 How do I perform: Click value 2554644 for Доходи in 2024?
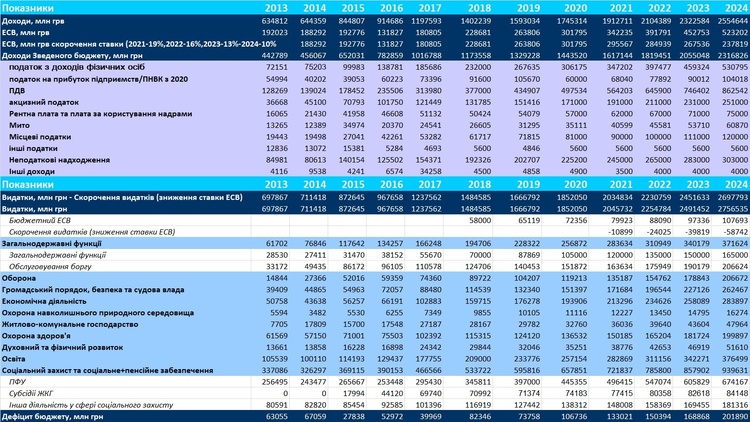732,21
